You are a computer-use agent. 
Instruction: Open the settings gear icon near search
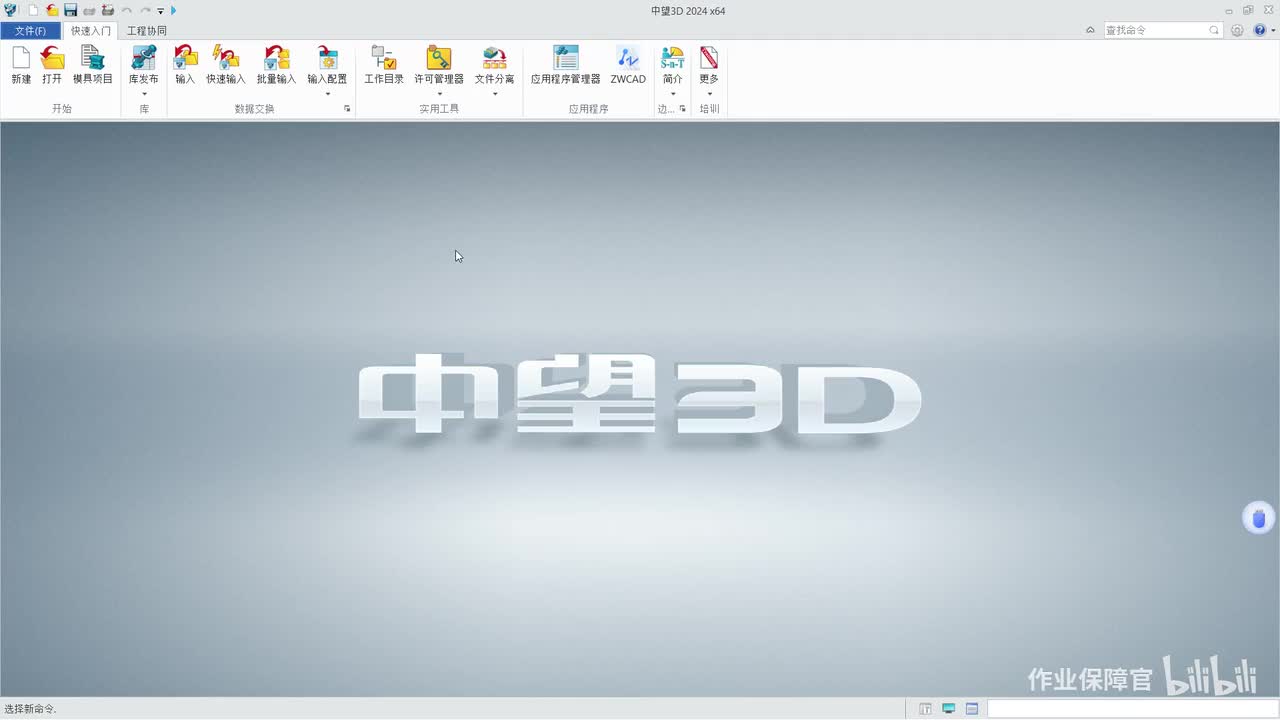[x=1237, y=30]
